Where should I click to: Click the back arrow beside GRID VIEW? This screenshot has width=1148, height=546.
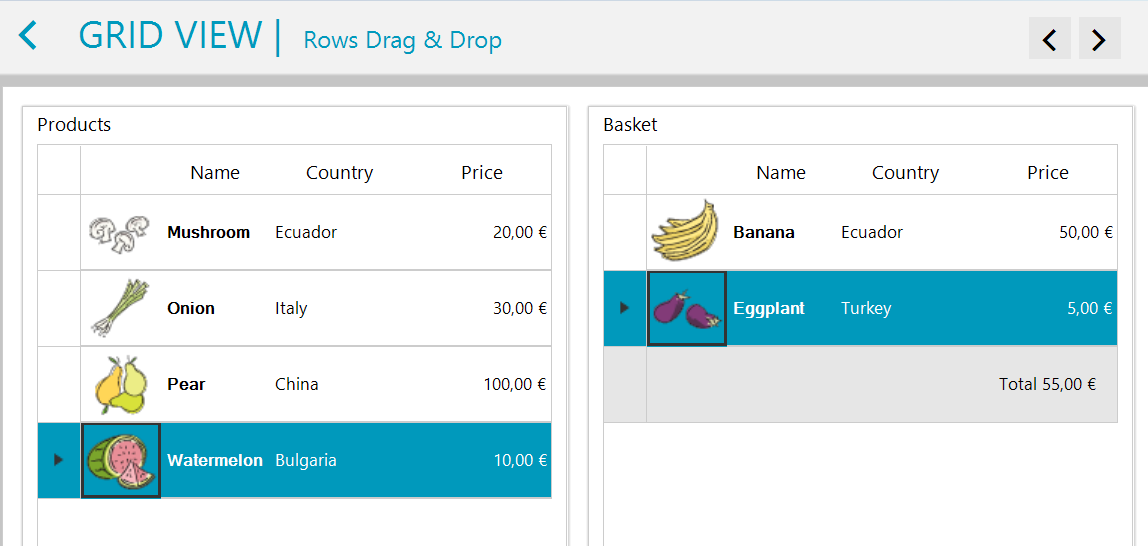point(28,37)
